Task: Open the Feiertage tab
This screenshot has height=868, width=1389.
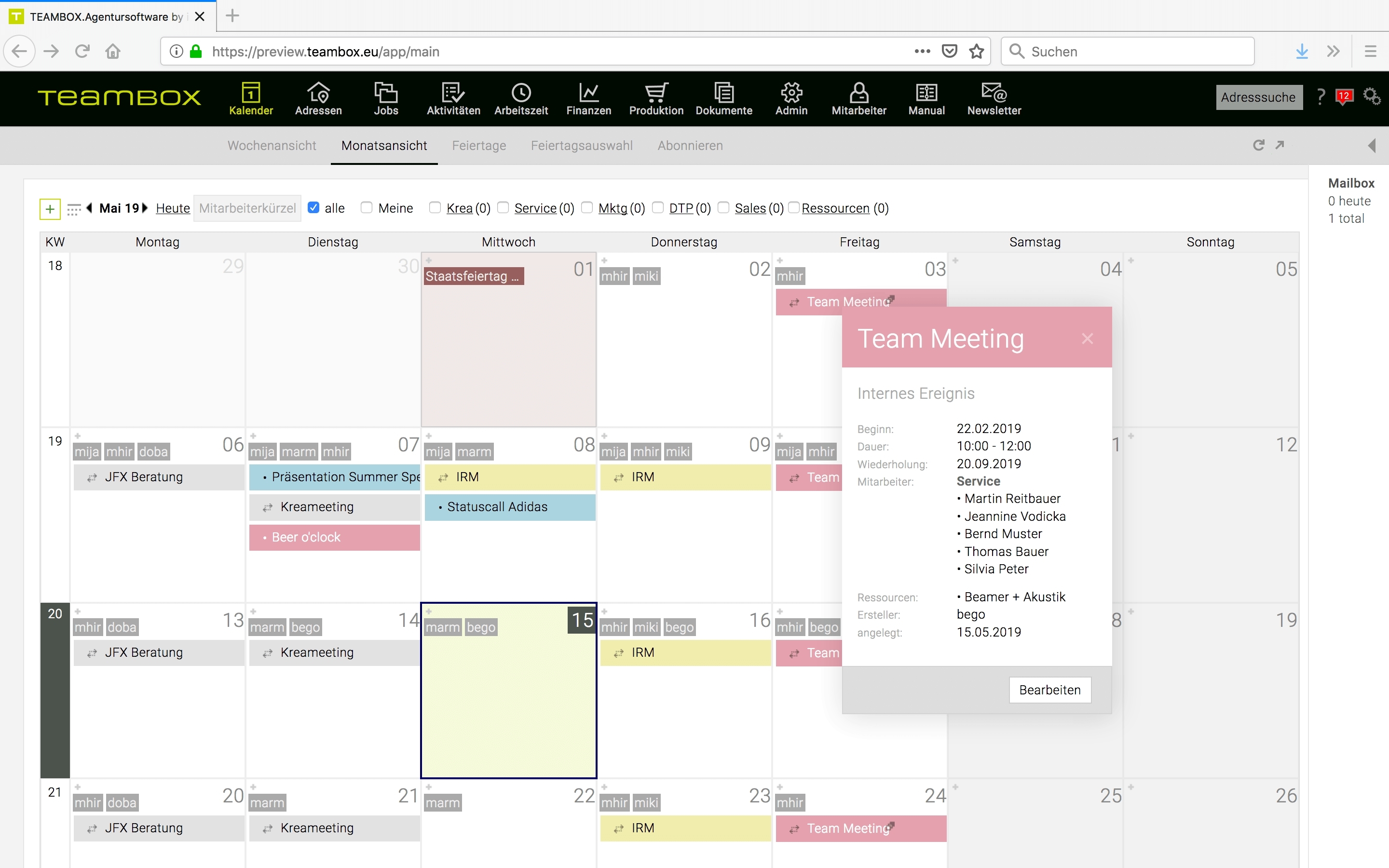Action: [479, 146]
